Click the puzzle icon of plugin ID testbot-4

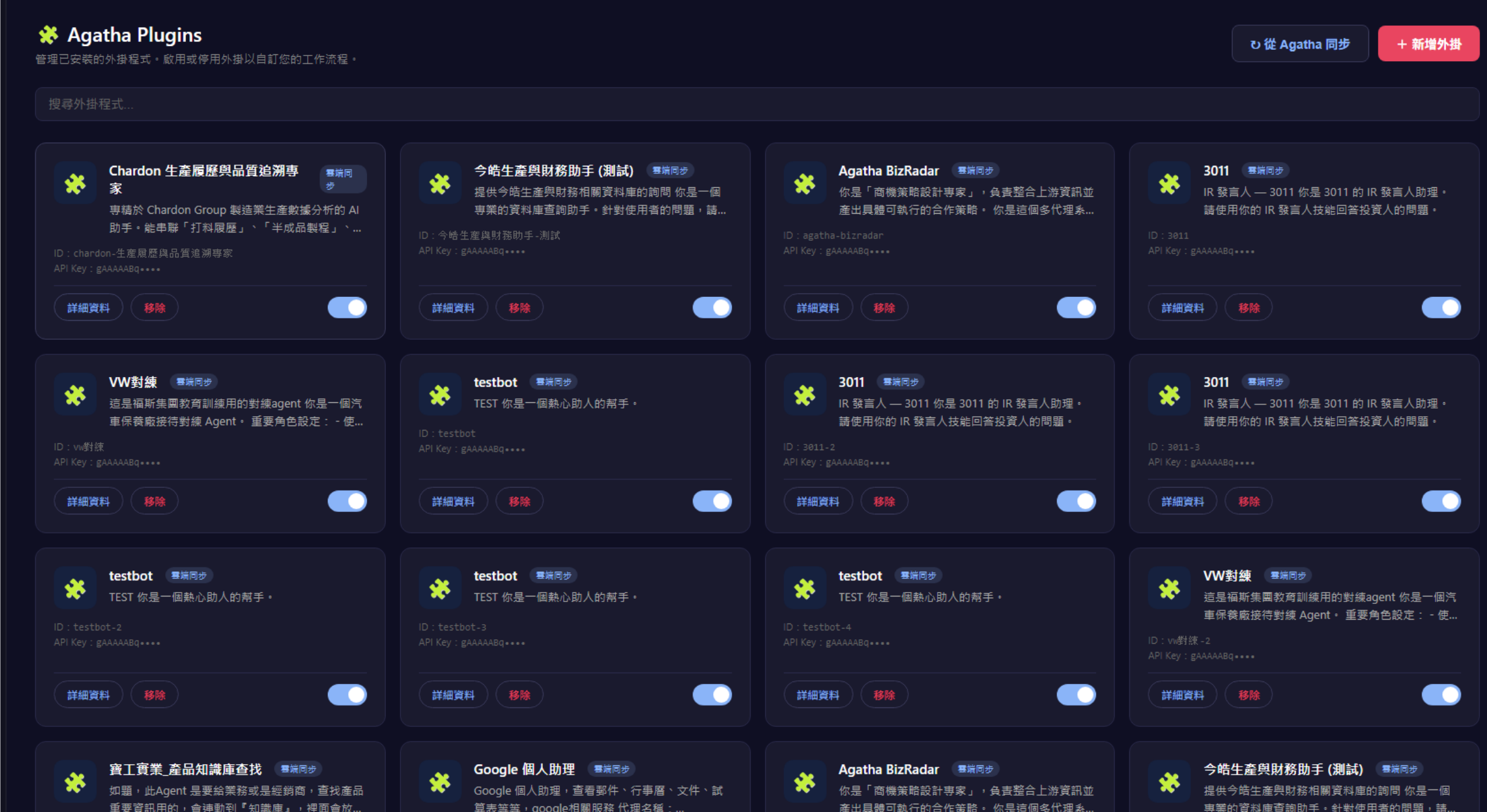pyautogui.click(x=805, y=588)
